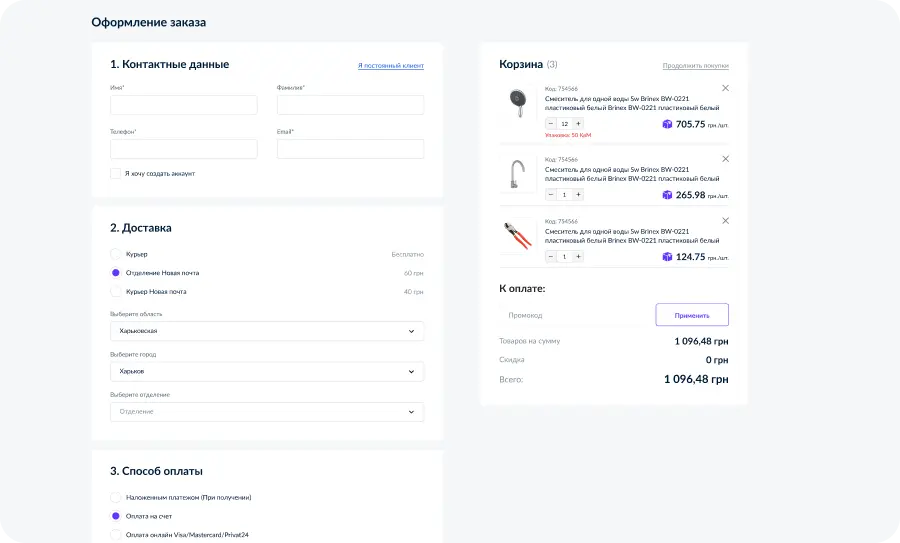Decrease quantity of the 265.98 item
The height and width of the screenshot is (543, 900).
click(x=551, y=195)
